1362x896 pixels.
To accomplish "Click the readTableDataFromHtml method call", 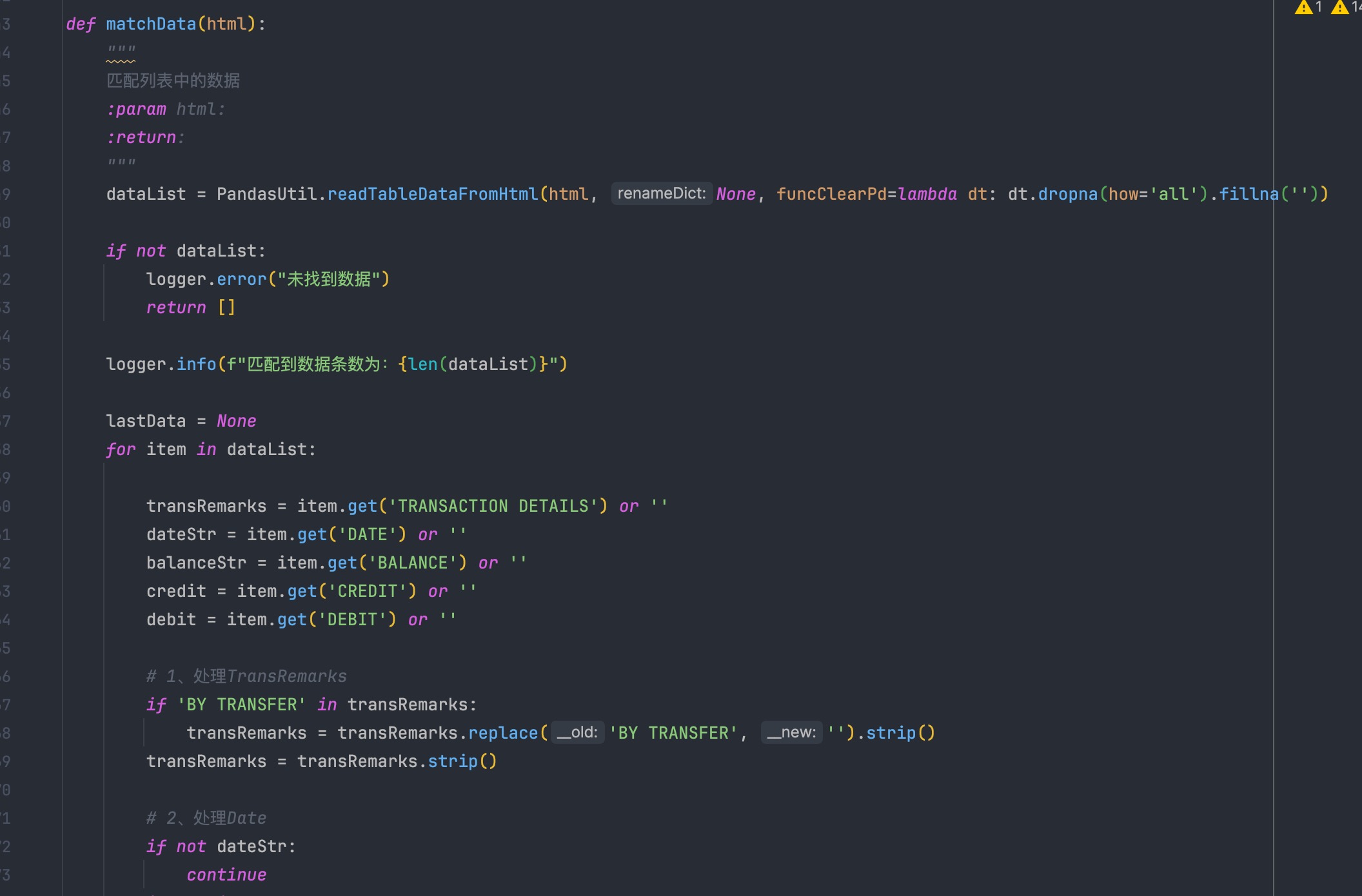I will [x=432, y=194].
